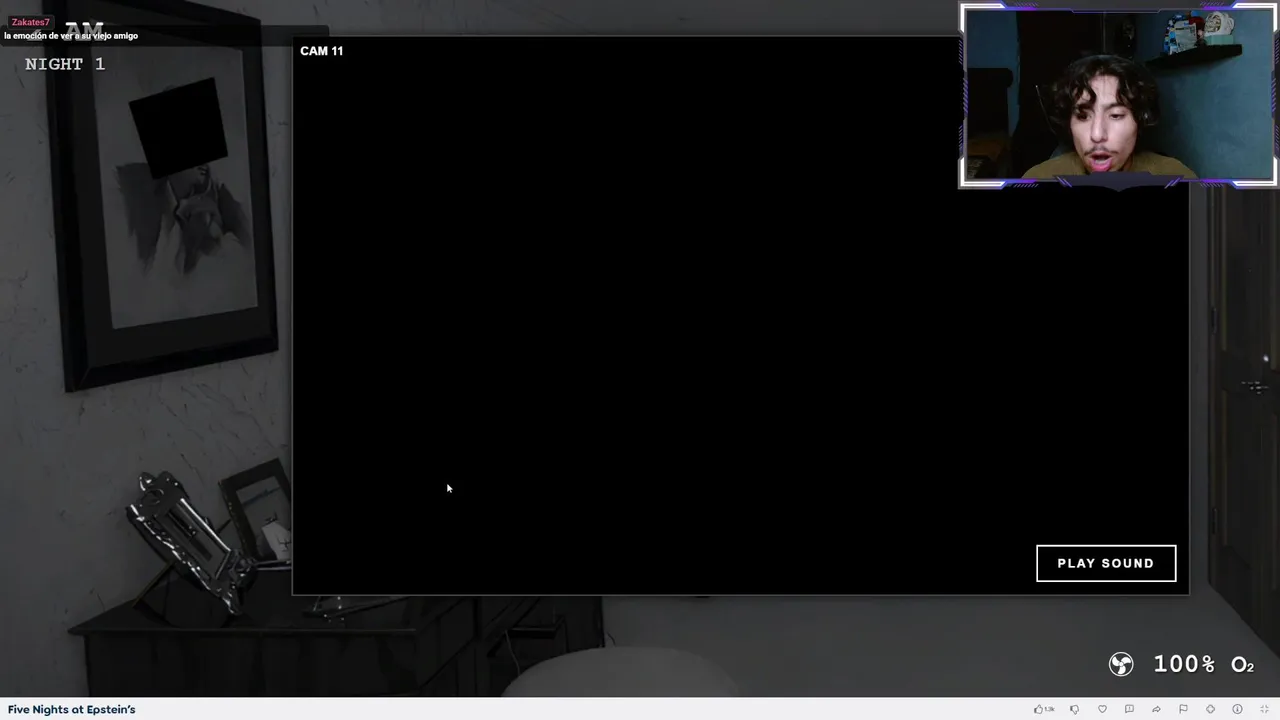
Task: Like the video with thumbs-up icon
Action: coord(1038,709)
